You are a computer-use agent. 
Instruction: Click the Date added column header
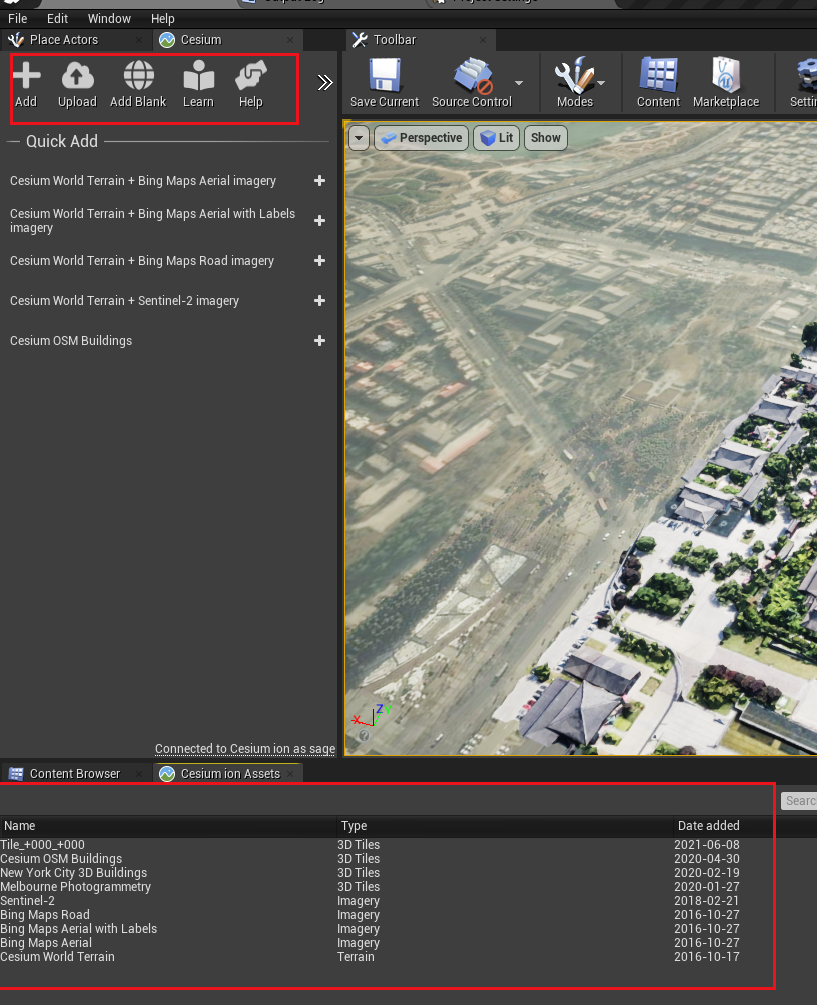(x=708, y=825)
